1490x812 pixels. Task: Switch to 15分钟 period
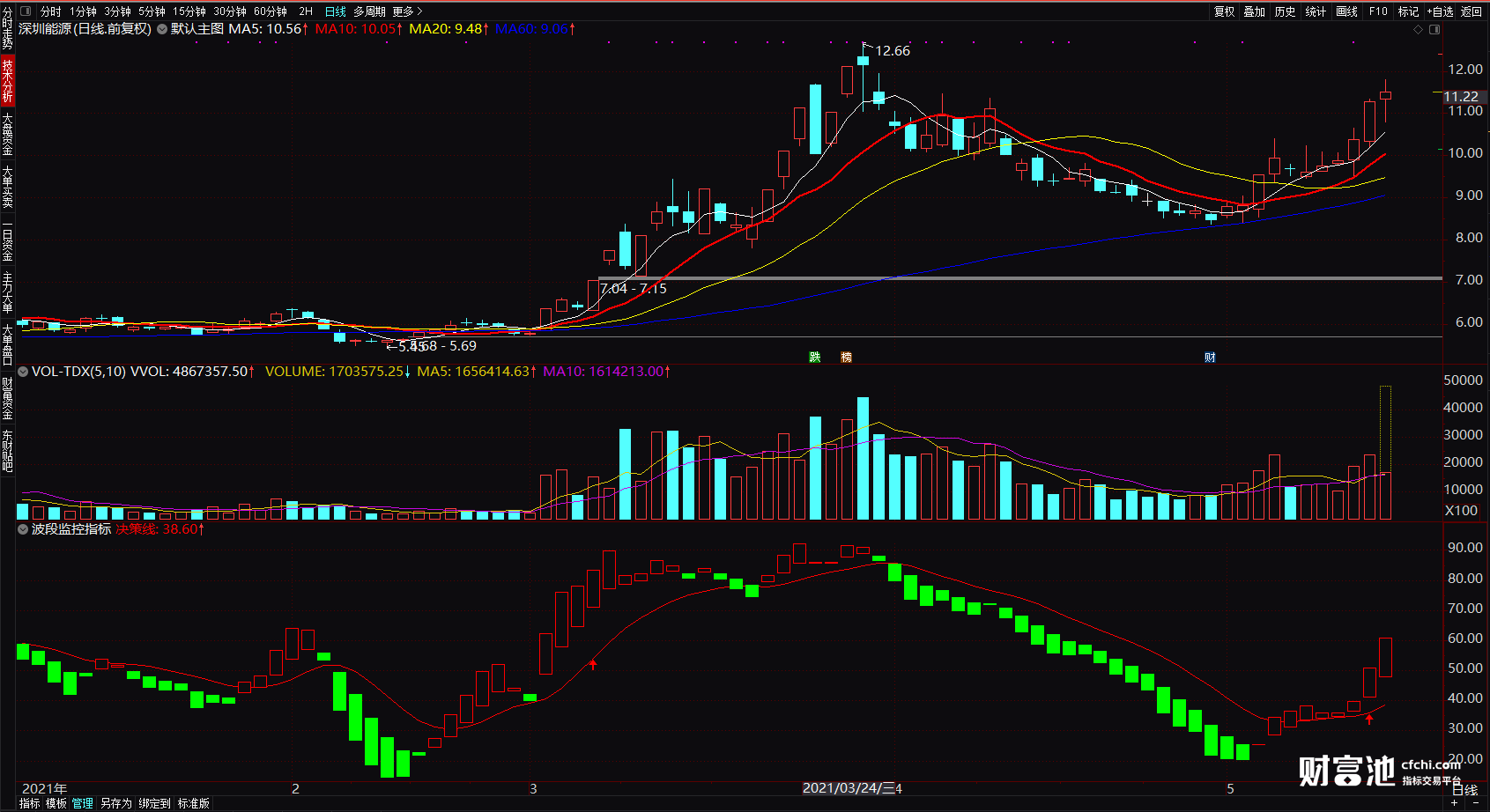tap(189, 11)
